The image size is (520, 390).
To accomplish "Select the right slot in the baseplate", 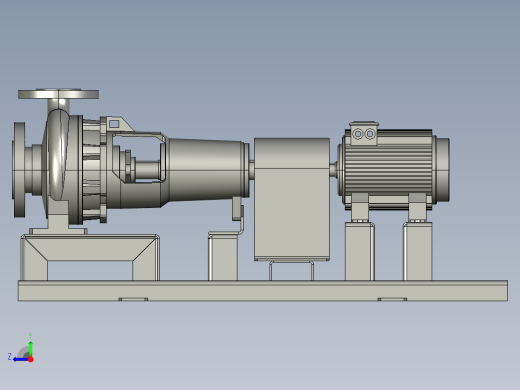I will click(392, 299).
